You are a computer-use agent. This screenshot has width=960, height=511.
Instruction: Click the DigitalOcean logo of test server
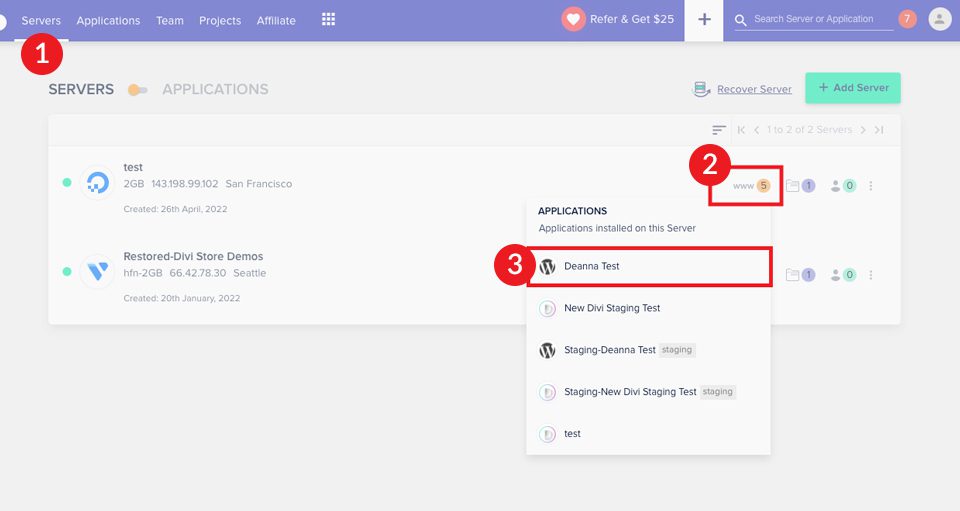pyautogui.click(x=97, y=183)
